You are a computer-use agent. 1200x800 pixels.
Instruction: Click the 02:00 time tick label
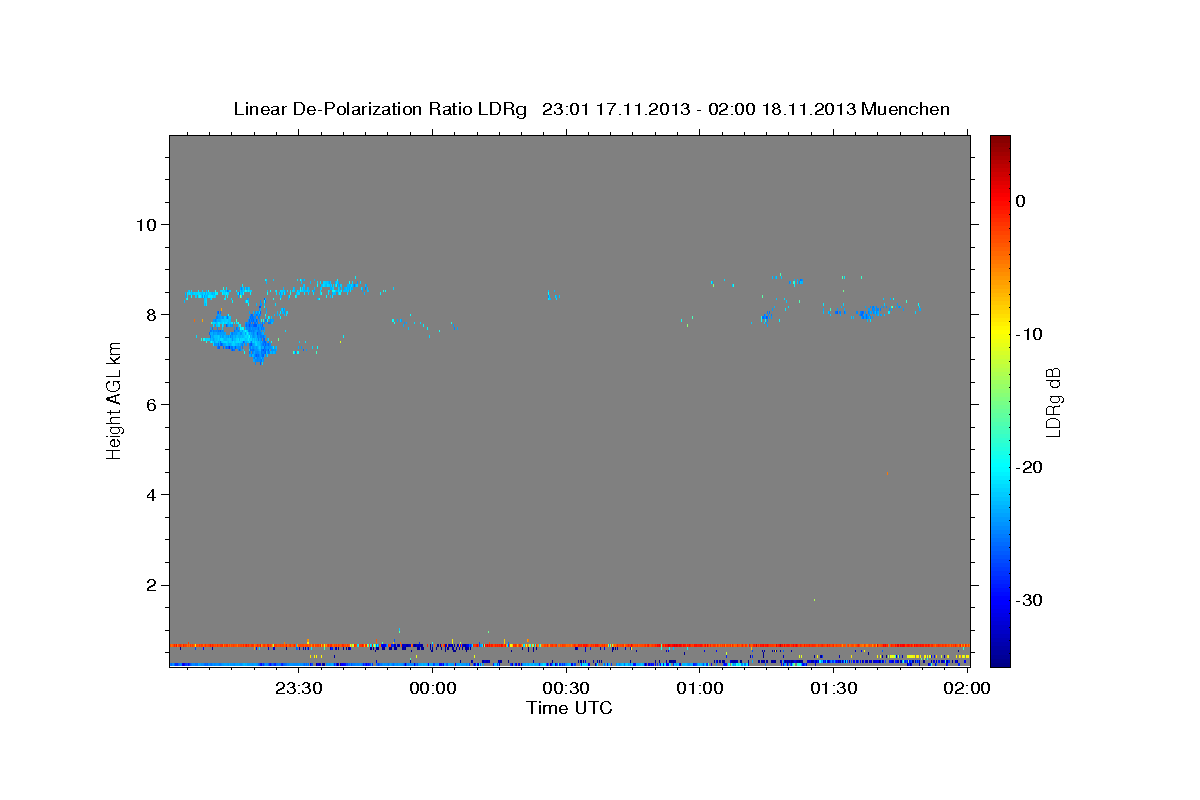(968, 689)
